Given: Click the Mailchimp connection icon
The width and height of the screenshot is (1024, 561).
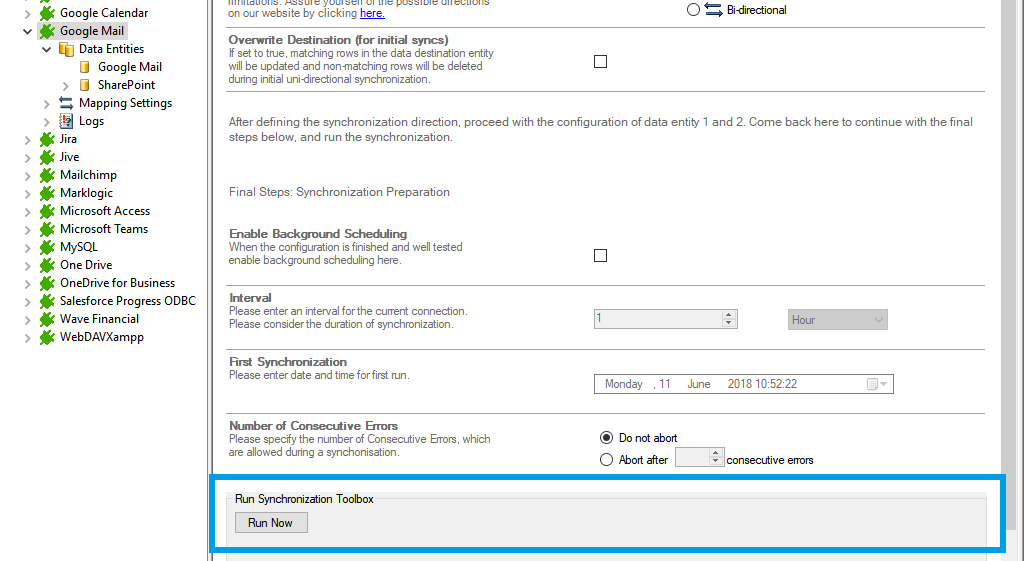Looking at the screenshot, I should coord(47,175).
